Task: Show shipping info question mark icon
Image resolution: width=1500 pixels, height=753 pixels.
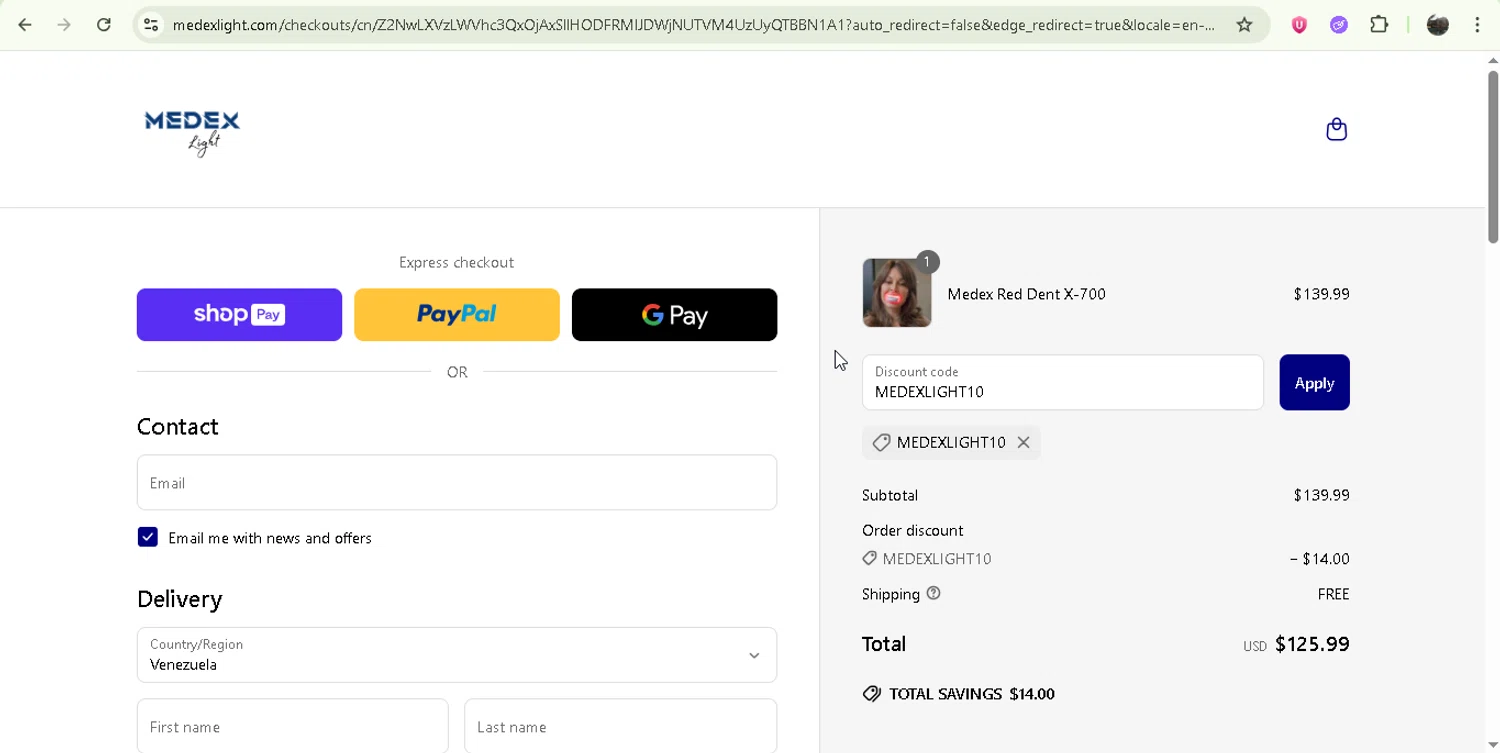Action: [933, 593]
